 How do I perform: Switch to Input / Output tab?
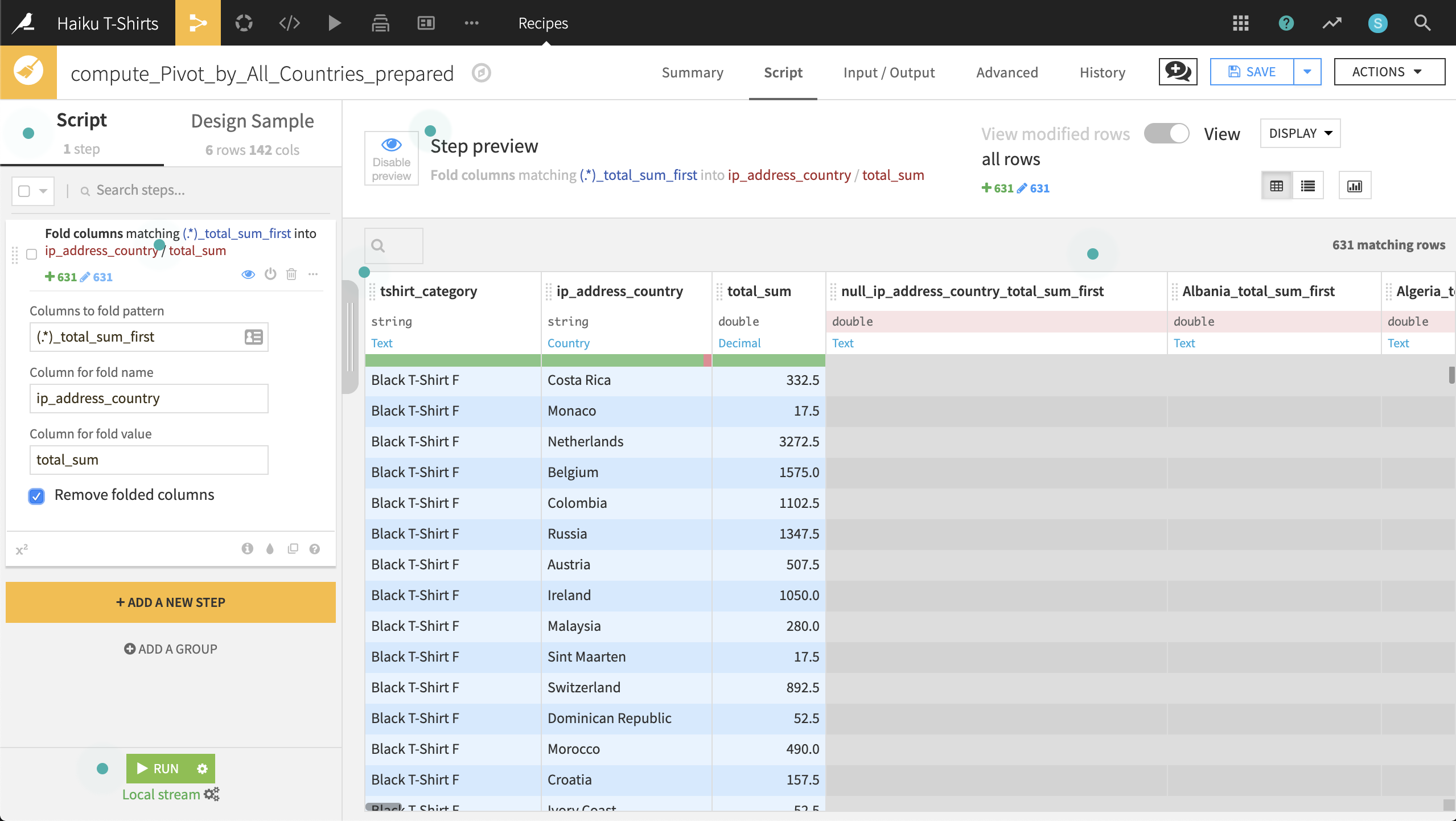click(889, 73)
